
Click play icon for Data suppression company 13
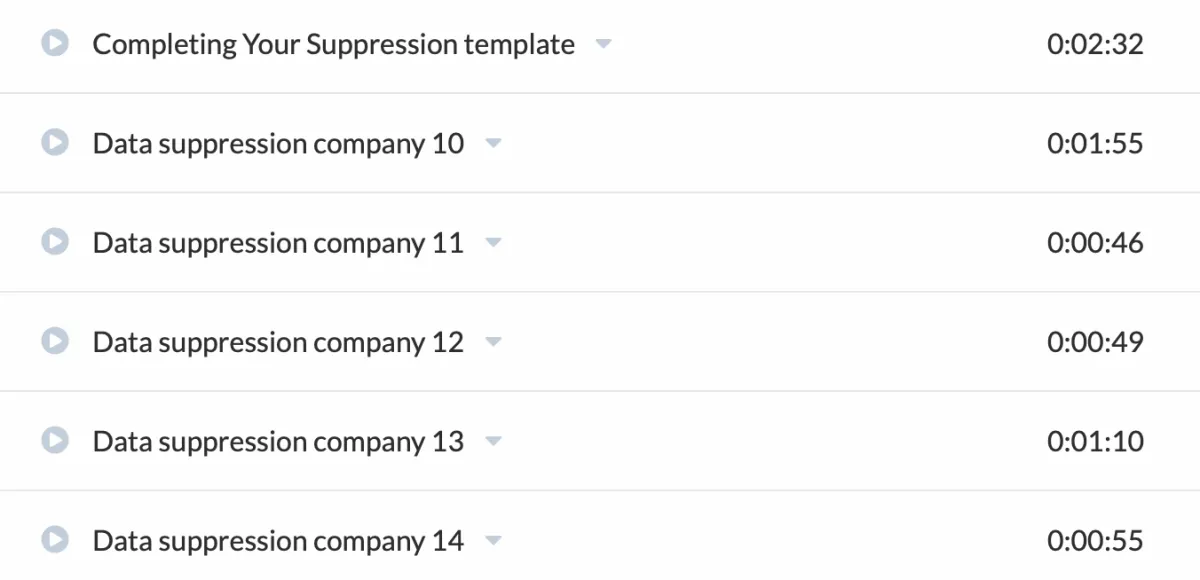click(x=55, y=441)
